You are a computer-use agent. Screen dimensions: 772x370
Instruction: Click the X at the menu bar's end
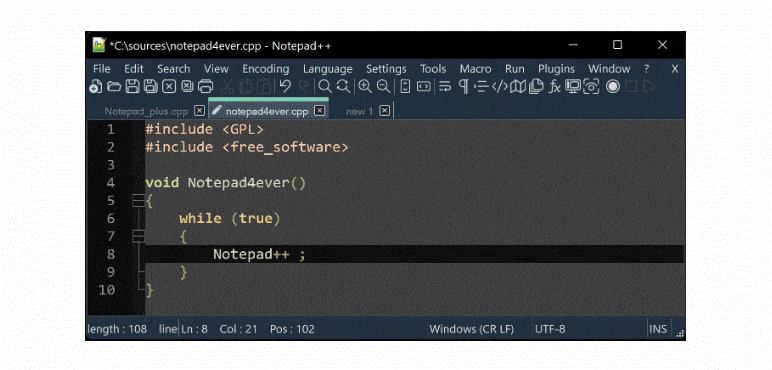tap(675, 69)
